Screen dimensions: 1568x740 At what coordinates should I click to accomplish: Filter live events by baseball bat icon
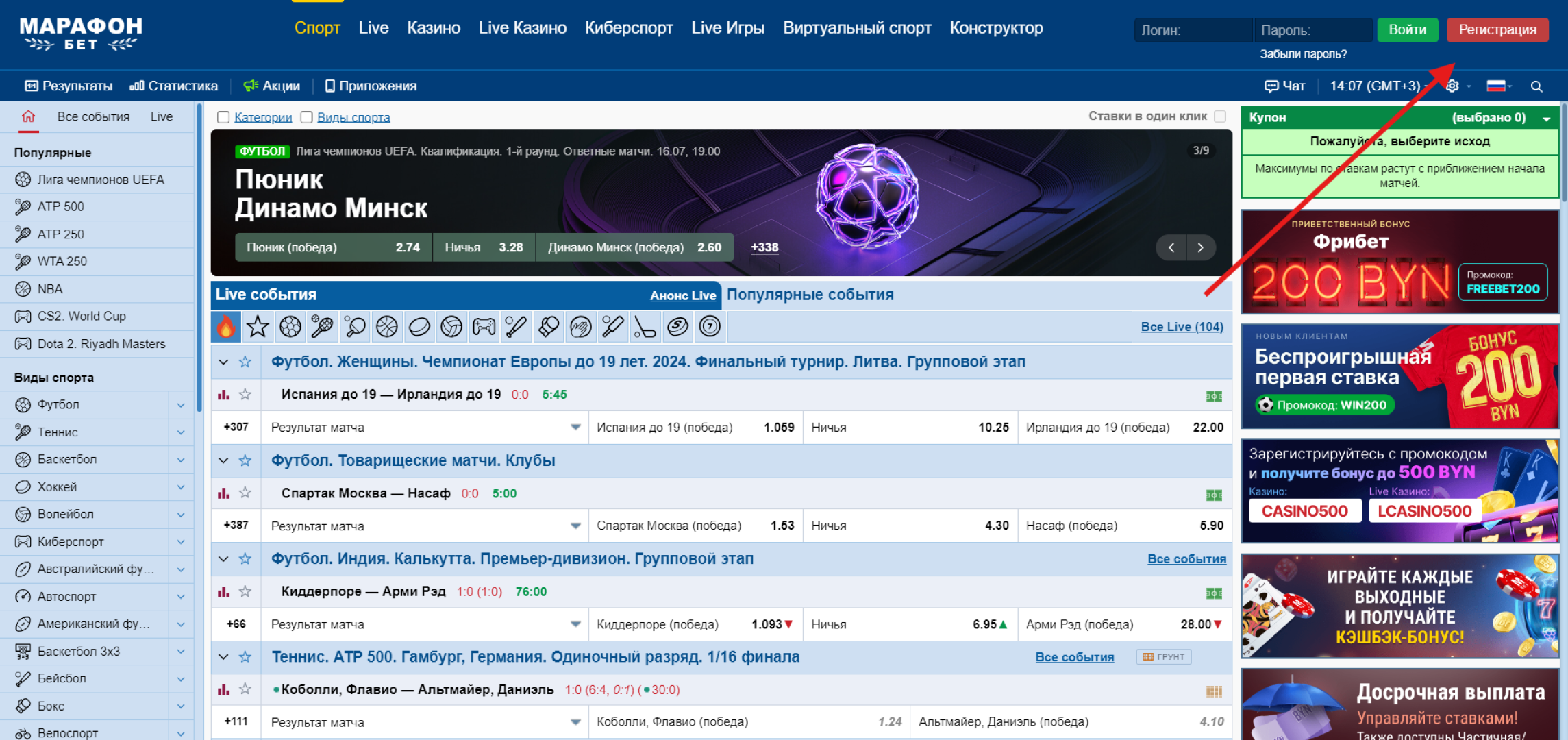[x=516, y=327]
